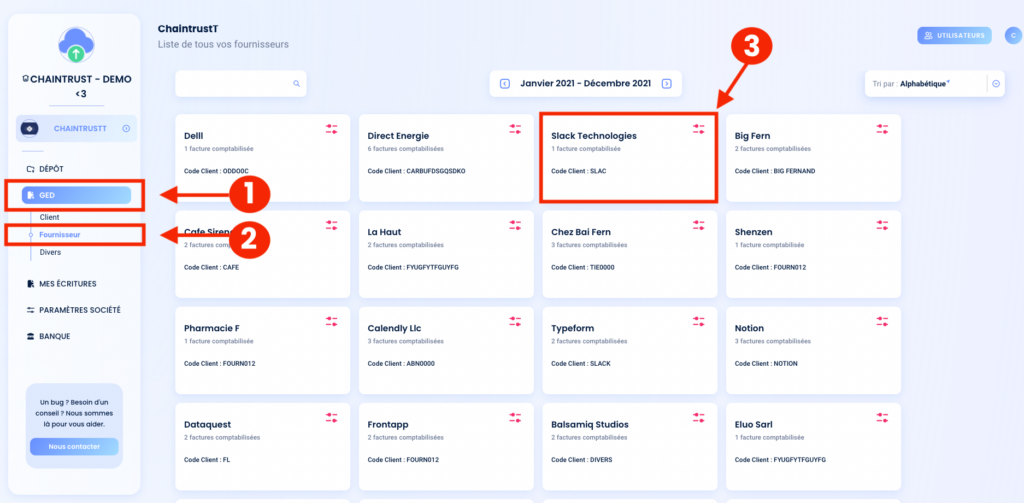
Task: Open the Janvier 2021 - Décembre 2021 period selector
Action: (586, 84)
